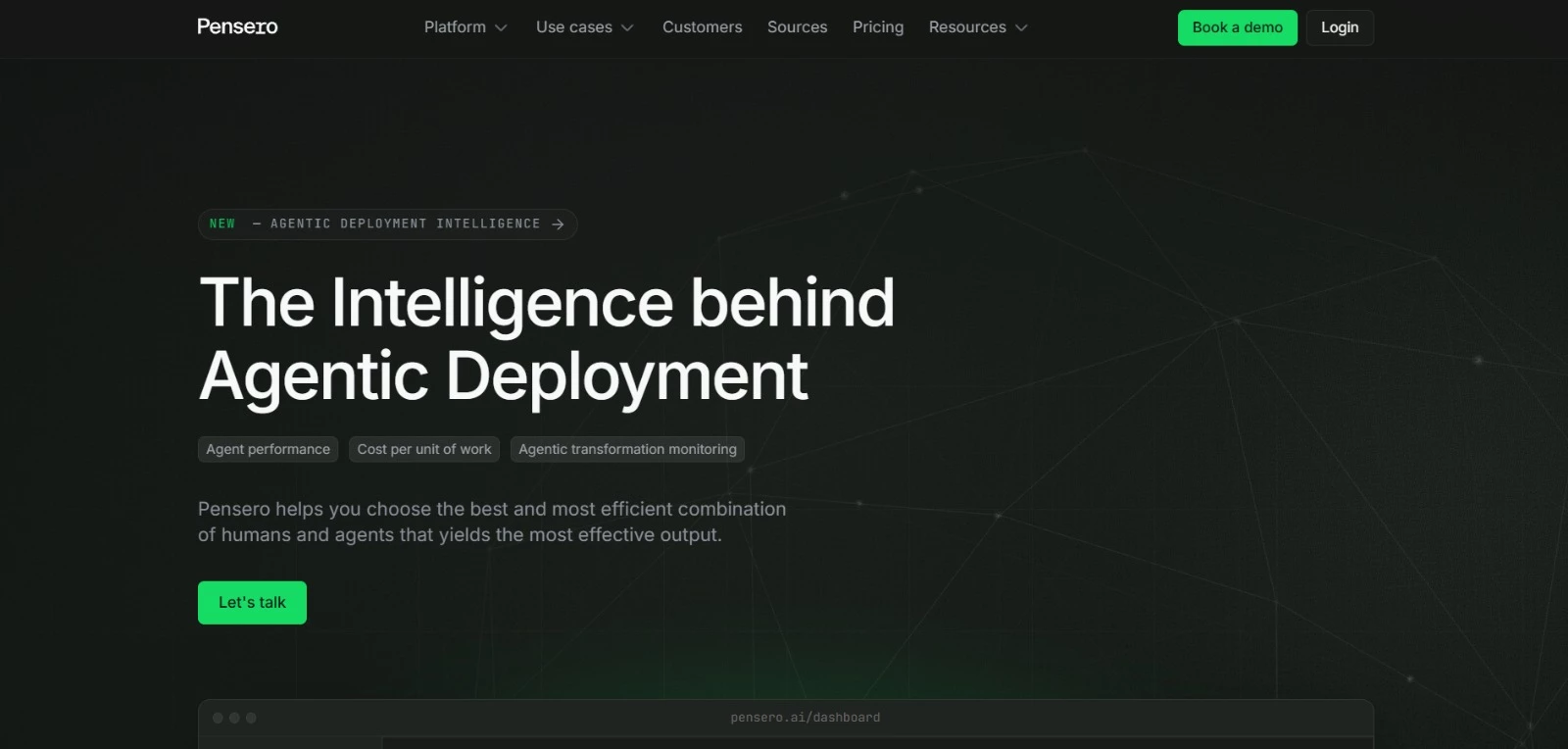Click the green NEW label
Viewport: 1568px width, 749px height.
(x=222, y=224)
